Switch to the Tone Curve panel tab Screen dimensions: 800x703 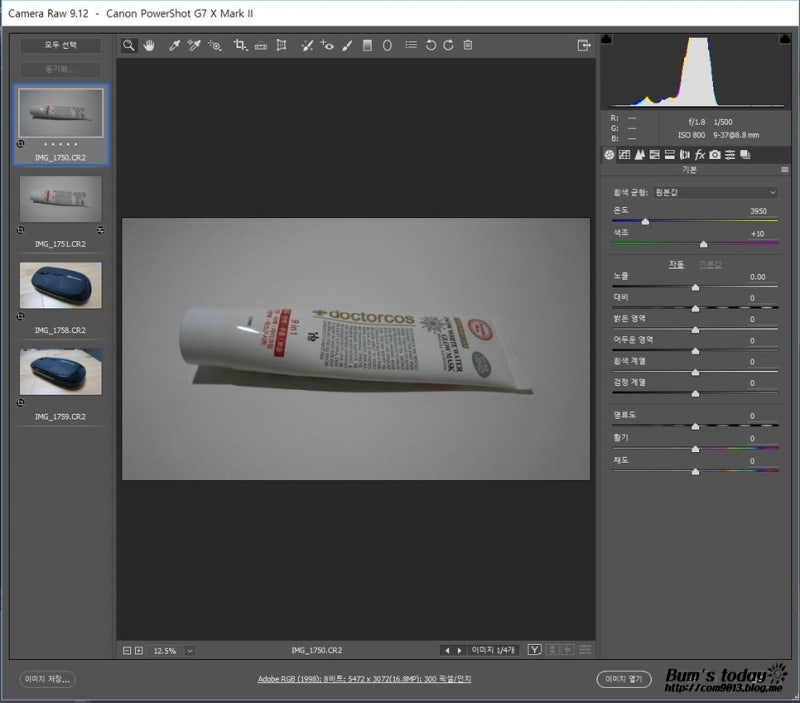click(x=624, y=155)
